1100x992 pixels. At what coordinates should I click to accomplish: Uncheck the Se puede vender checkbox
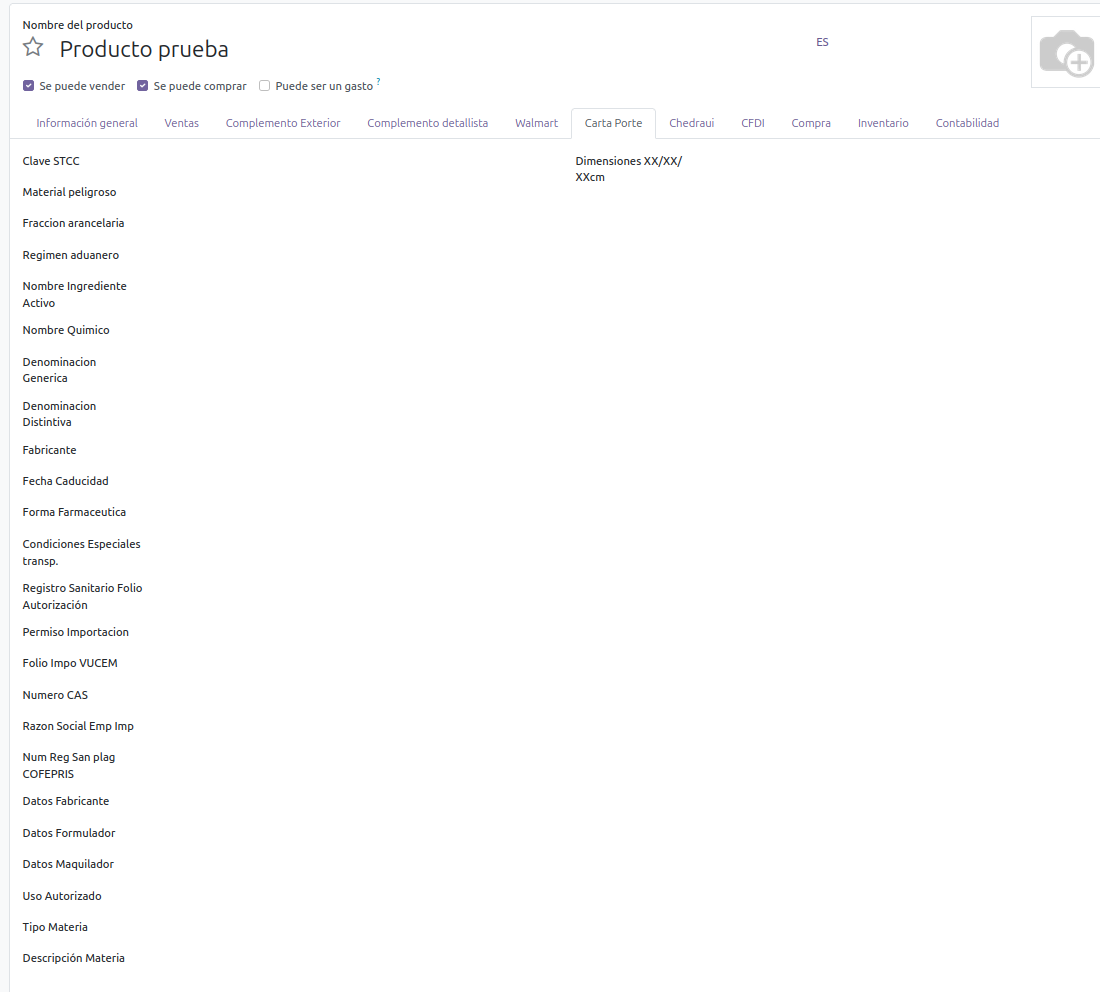tap(29, 86)
